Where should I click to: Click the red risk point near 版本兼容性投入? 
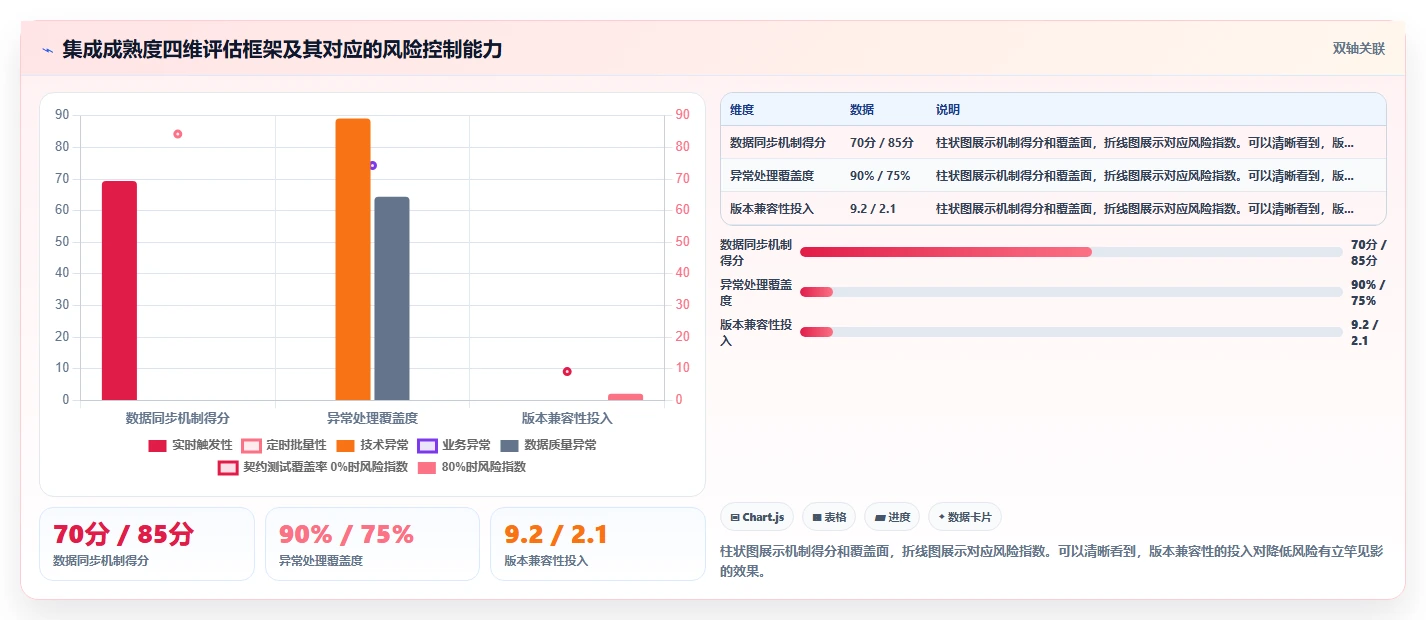coord(567,371)
